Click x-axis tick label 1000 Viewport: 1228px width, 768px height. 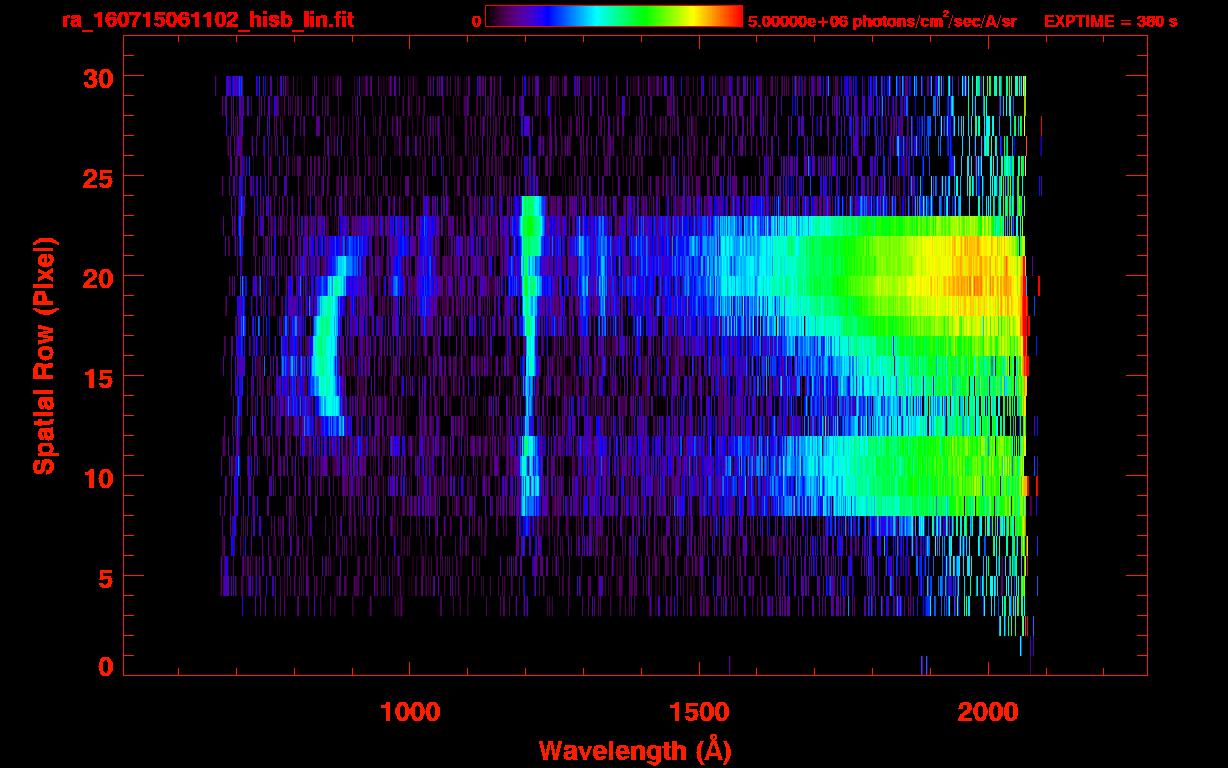[410, 711]
